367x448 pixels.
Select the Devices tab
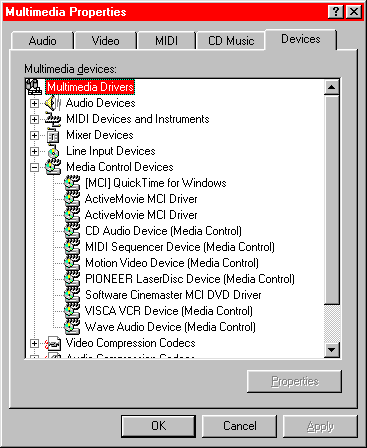pyautogui.click(x=301, y=39)
